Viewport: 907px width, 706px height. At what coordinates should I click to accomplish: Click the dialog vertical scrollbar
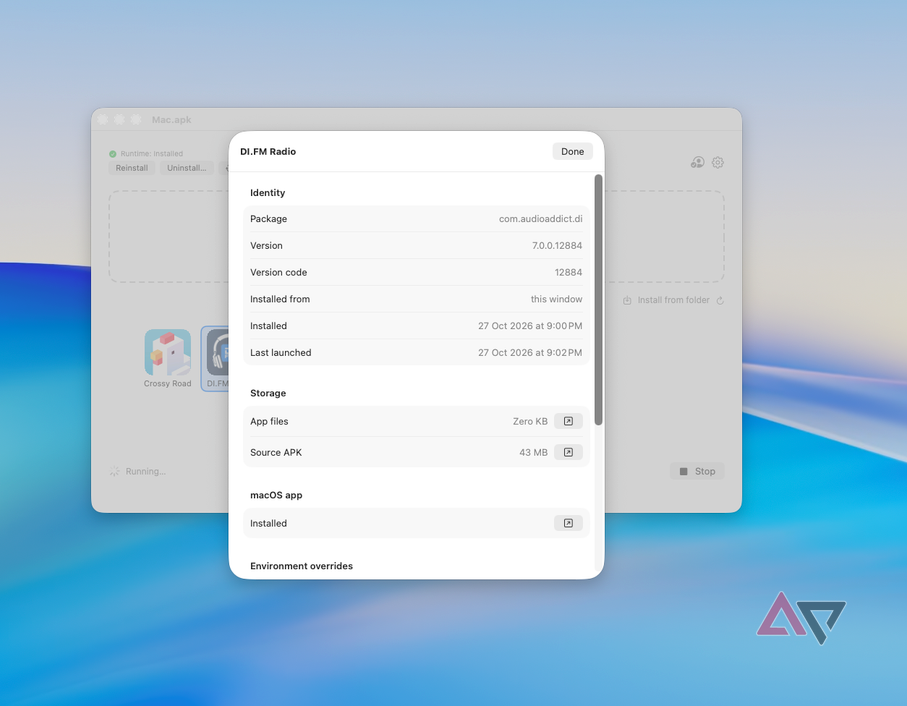point(599,300)
